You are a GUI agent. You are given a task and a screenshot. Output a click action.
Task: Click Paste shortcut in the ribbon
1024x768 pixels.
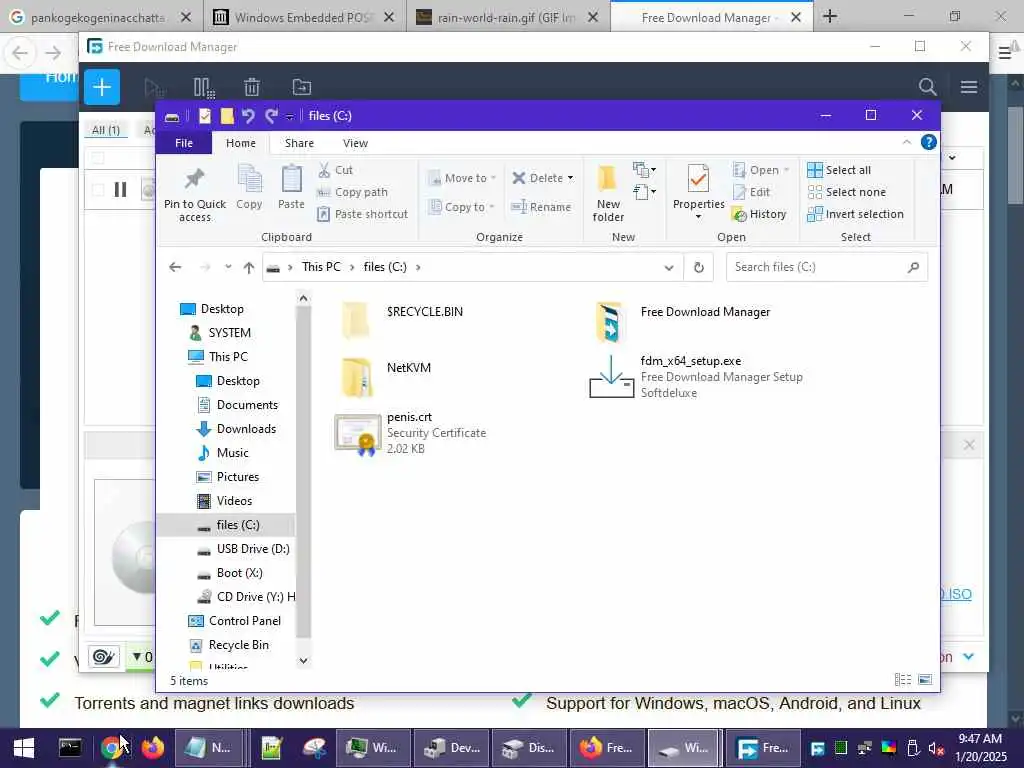tap(362, 214)
